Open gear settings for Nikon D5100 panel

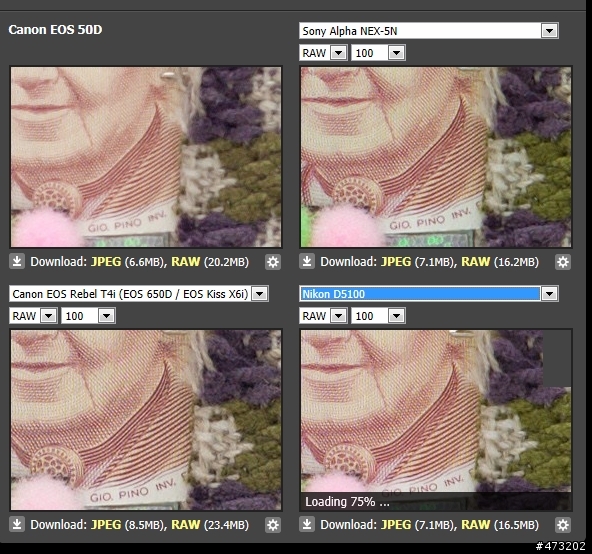click(x=563, y=525)
